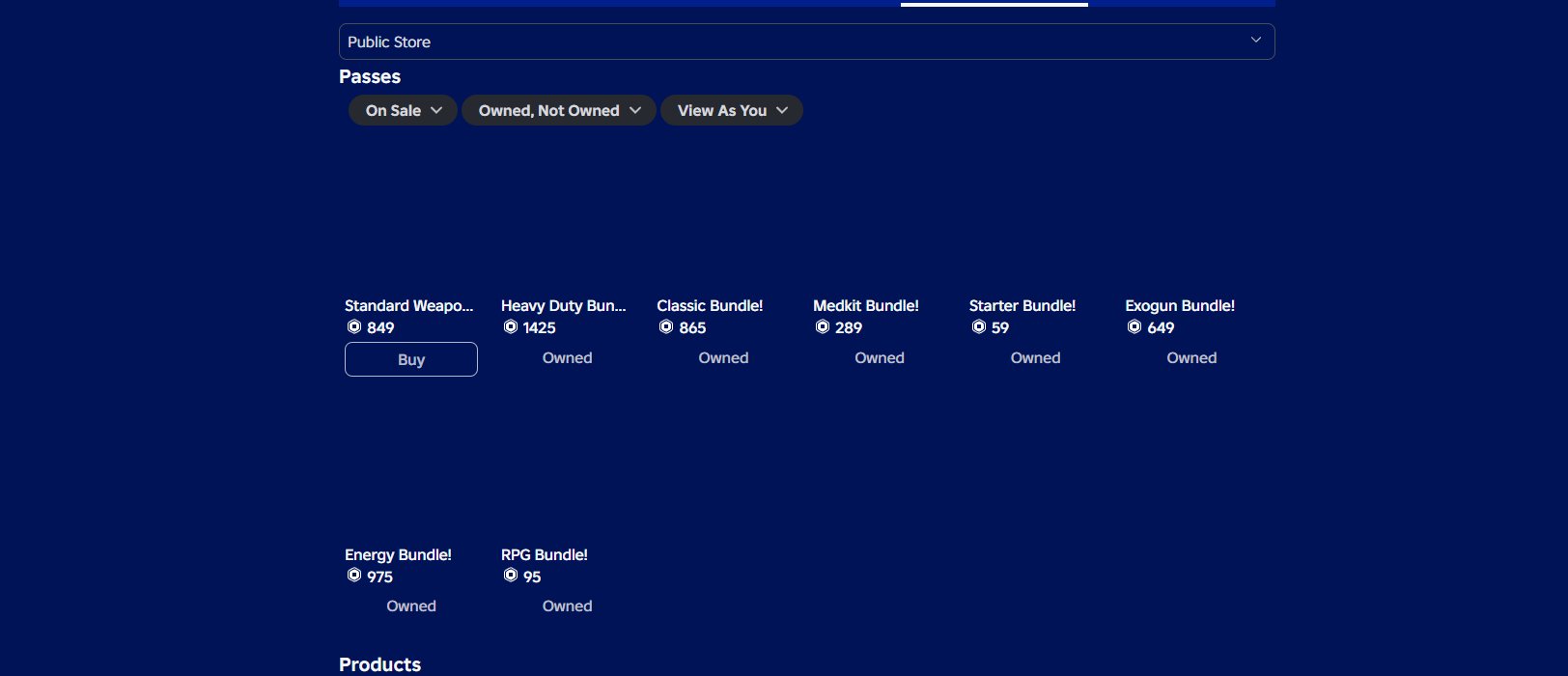The image size is (1568, 676).
Task: Open the Public Store selector
Action: (x=806, y=42)
